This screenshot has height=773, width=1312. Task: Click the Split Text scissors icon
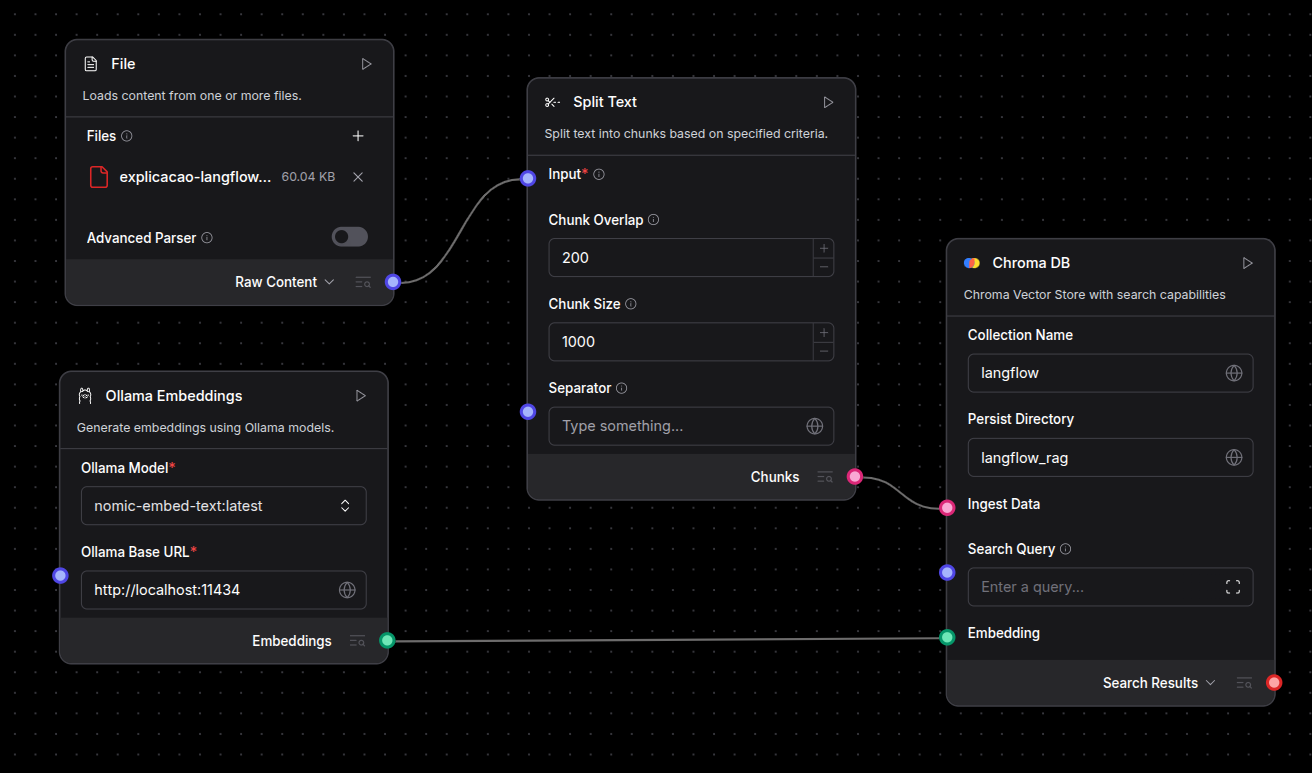coord(552,102)
